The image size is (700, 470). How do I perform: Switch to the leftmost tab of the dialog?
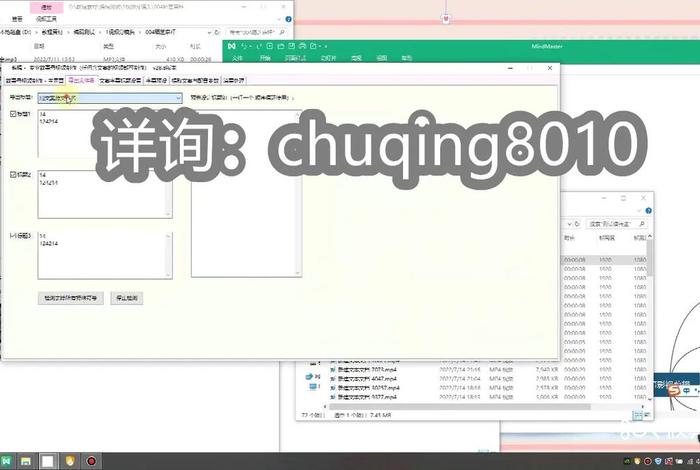35,80
